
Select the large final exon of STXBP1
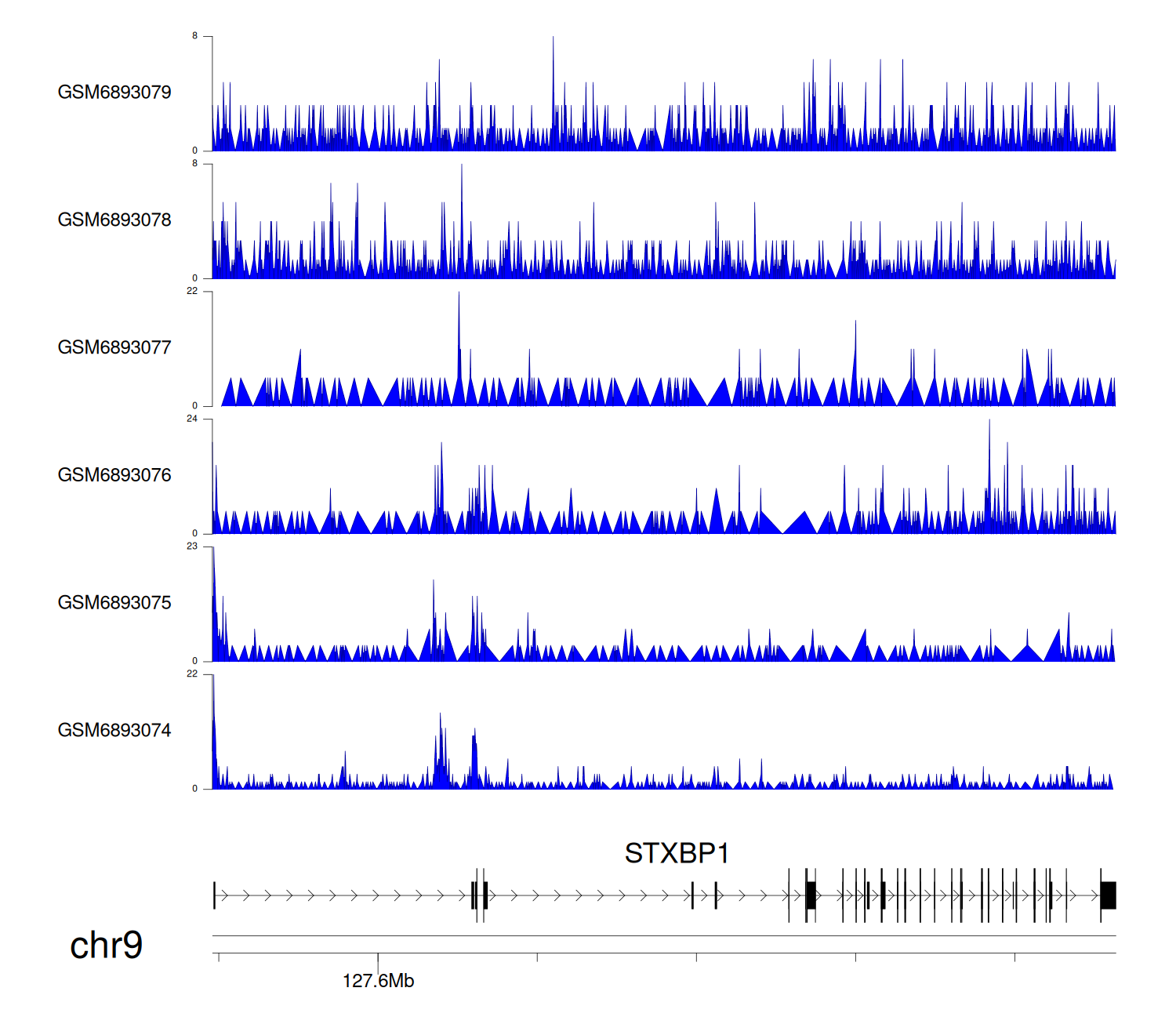(1108, 895)
